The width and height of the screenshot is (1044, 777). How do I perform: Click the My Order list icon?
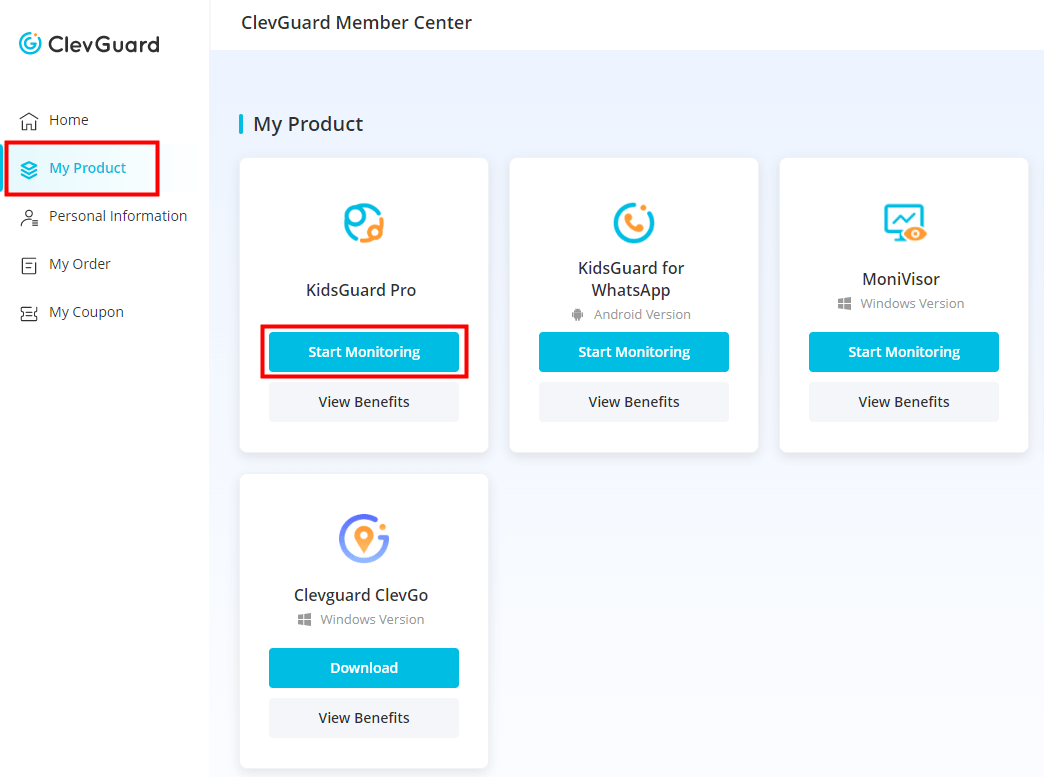[29, 266]
